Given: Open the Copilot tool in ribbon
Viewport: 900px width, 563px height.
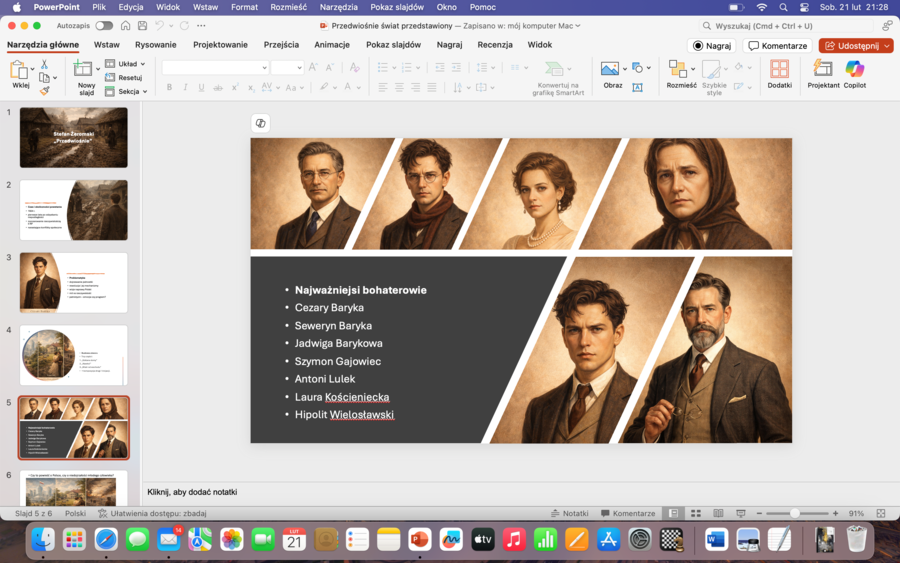Looking at the screenshot, I should (854, 69).
